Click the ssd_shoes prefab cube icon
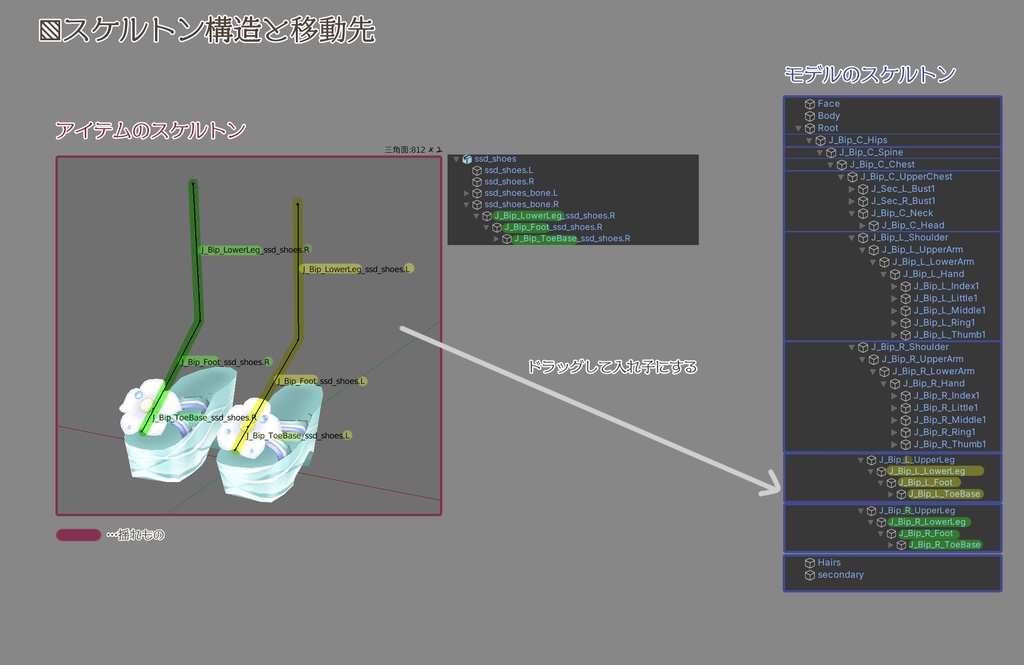 (467, 159)
